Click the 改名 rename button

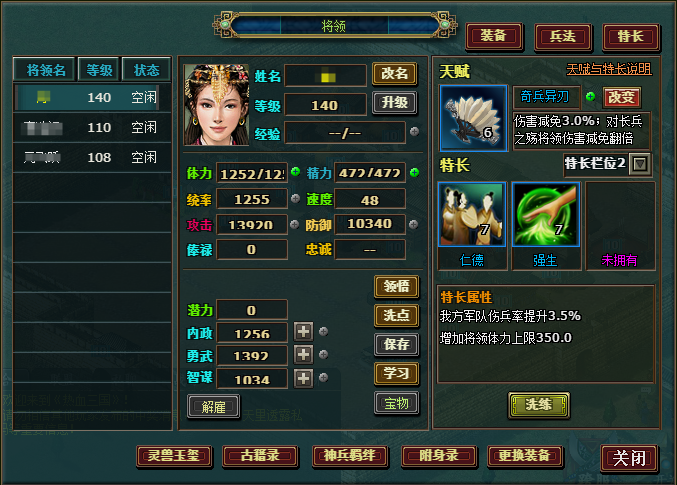pos(395,73)
